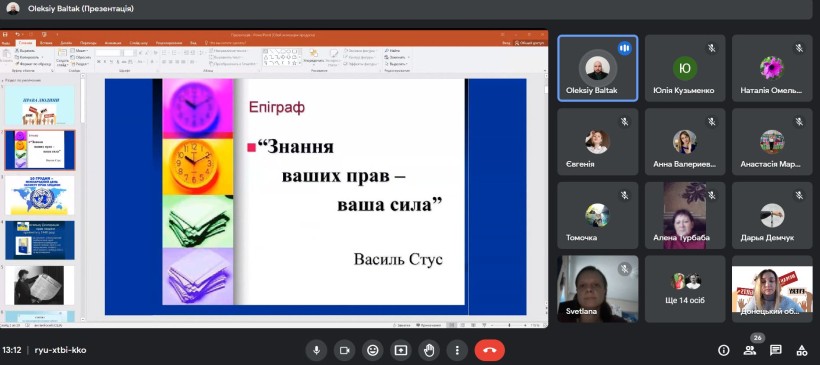Open the activities shapes icon
820x365 pixels.
(x=801, y=350)
